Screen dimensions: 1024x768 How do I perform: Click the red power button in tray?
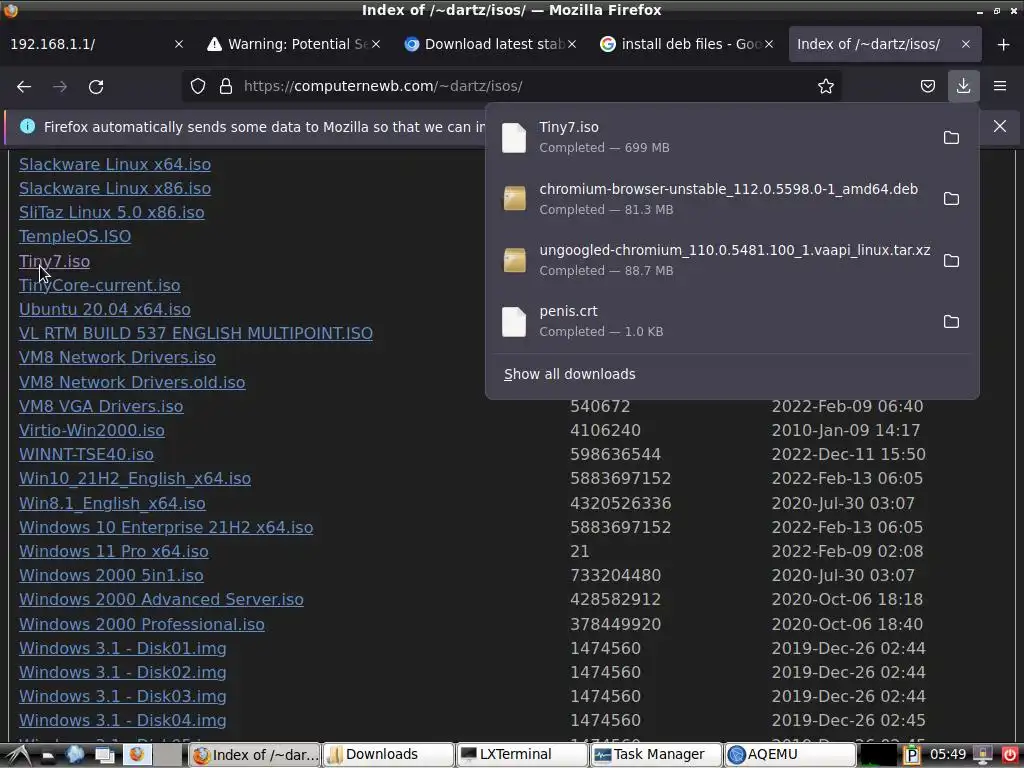click(x=1010, y=755)
